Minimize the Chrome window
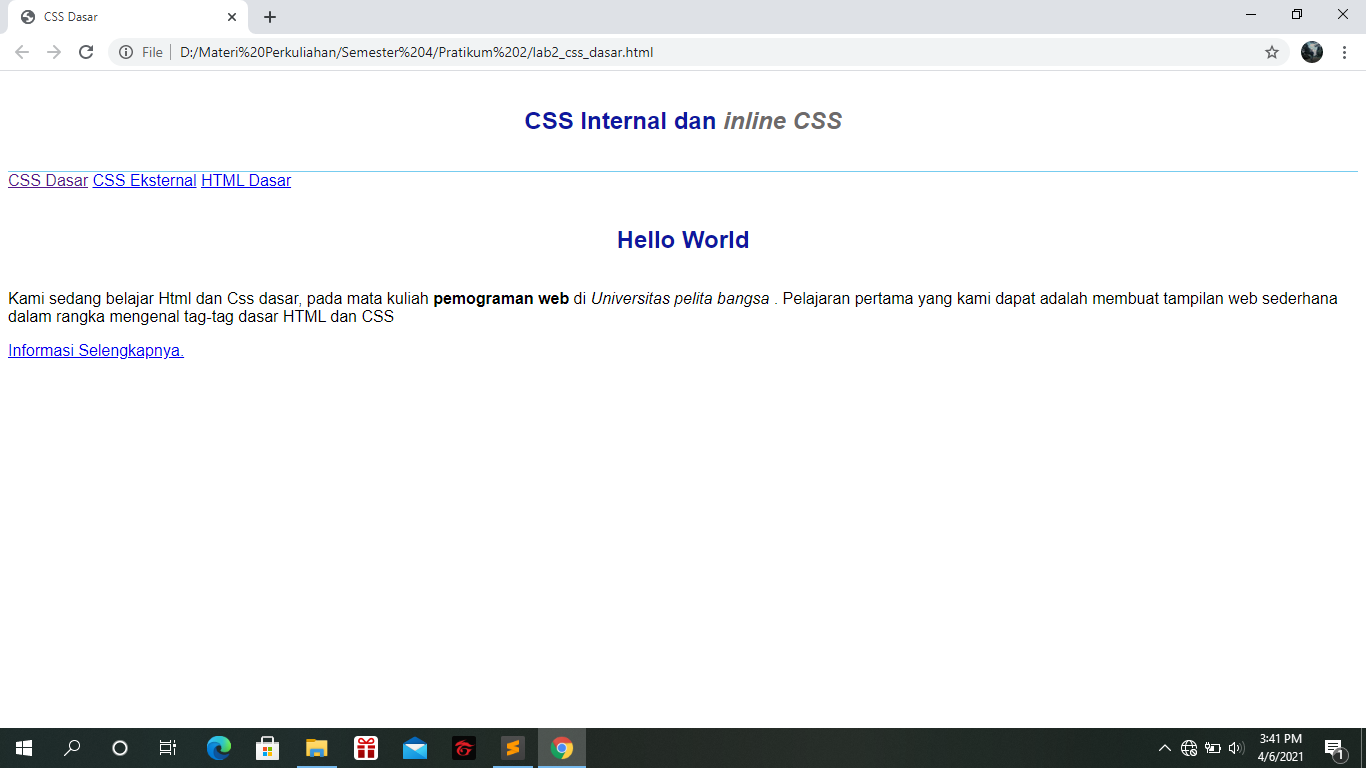The image size is (1366, 768). pos(1251,15)
